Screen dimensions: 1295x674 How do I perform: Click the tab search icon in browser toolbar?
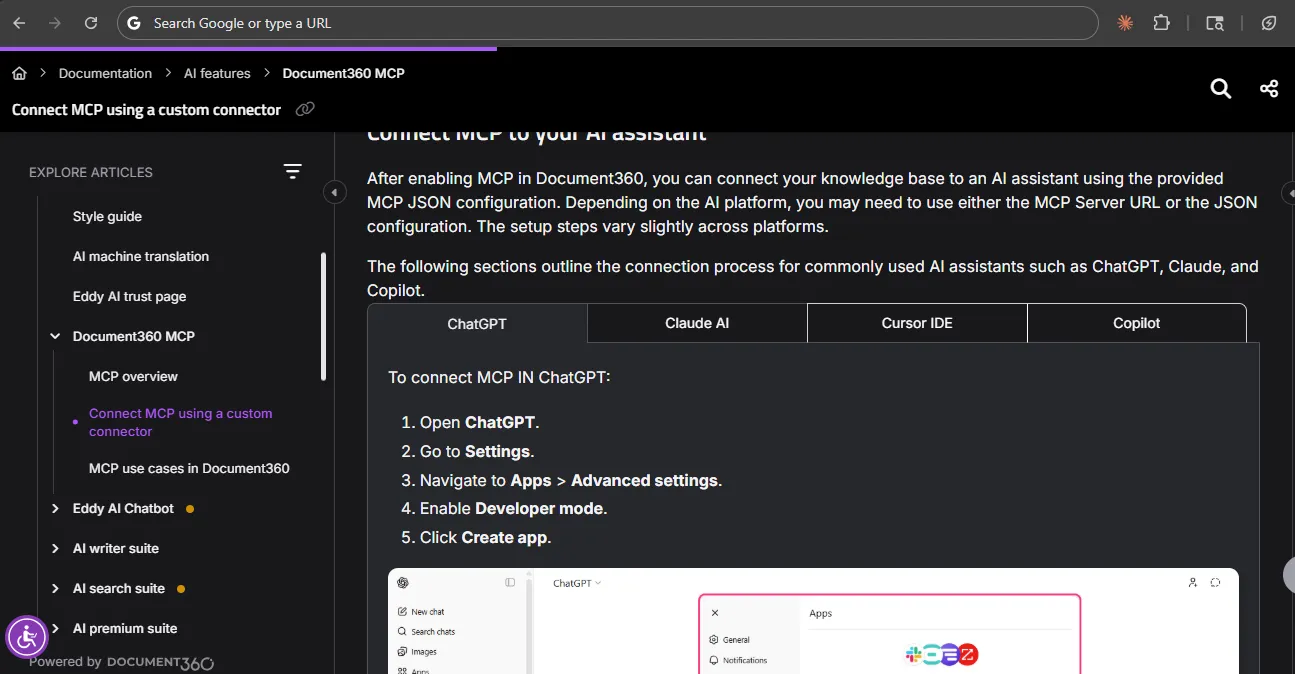point(1215,23)
